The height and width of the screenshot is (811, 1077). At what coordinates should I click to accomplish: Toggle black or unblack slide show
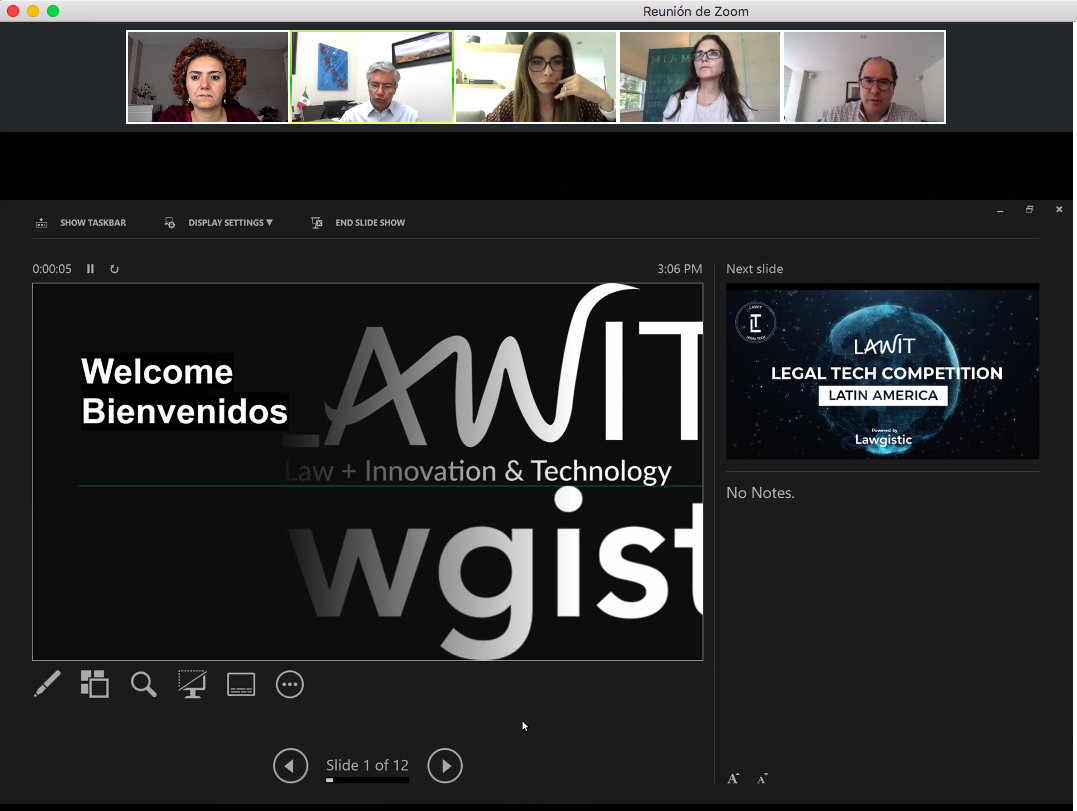[x=192, y=684]
